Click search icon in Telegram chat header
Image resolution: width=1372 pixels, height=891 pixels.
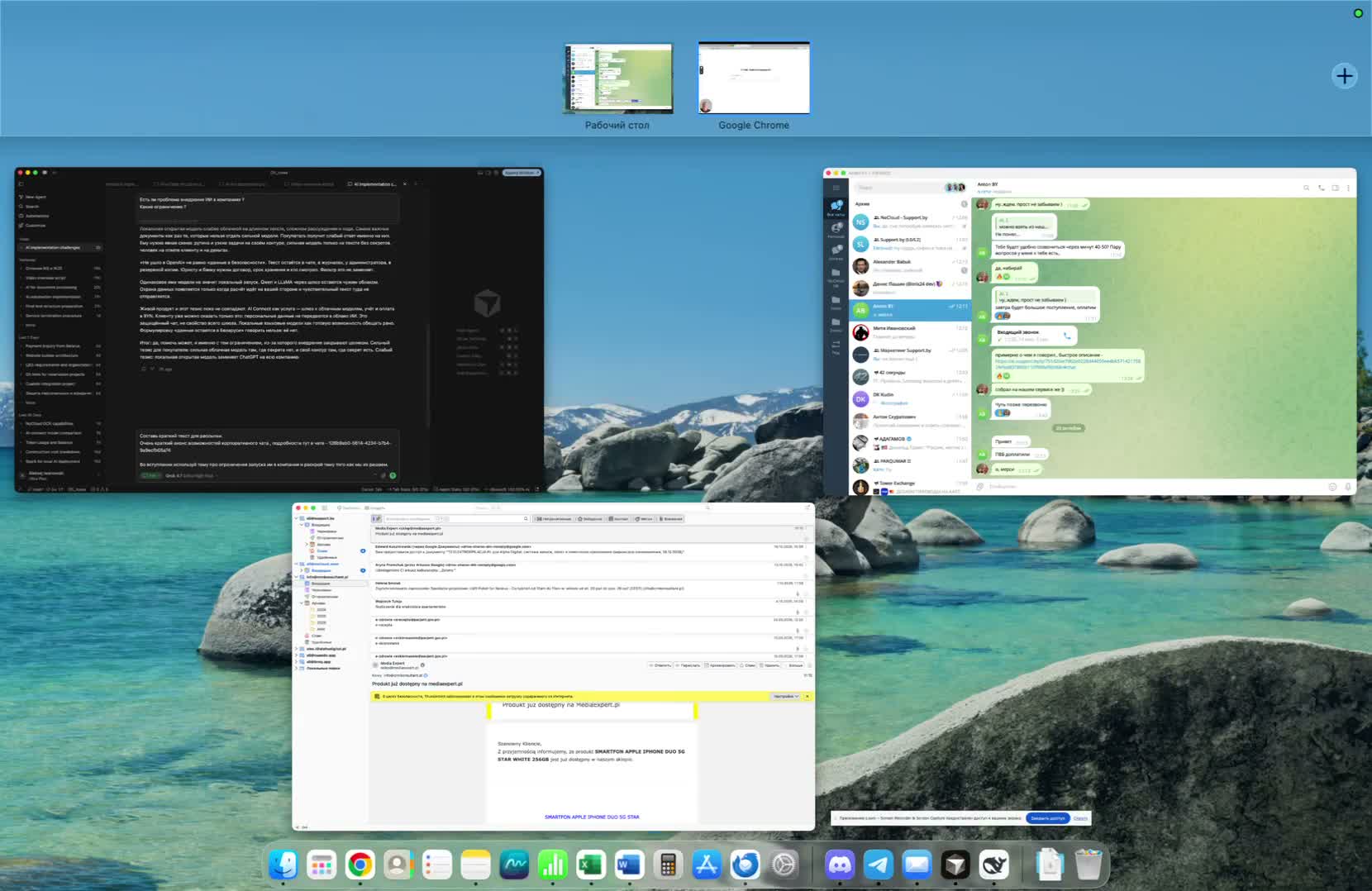click(x=1307, y=188)
